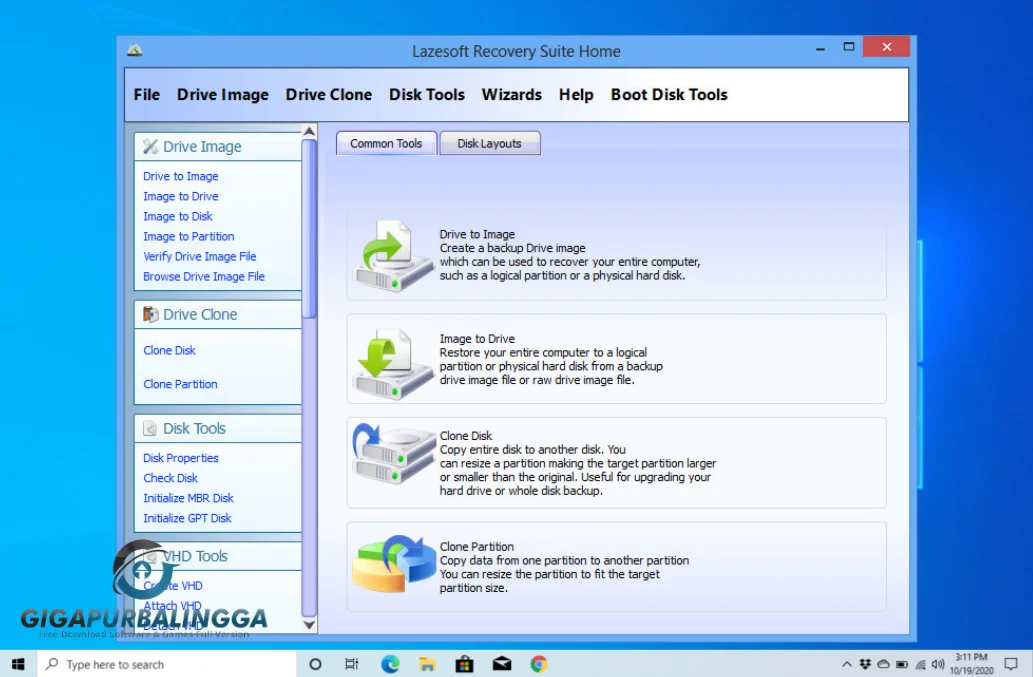Screen dimensions: 1033x677
Task: Click Image to Drive sidebar link
Action: pyautogui.click(x=181, y=196)
